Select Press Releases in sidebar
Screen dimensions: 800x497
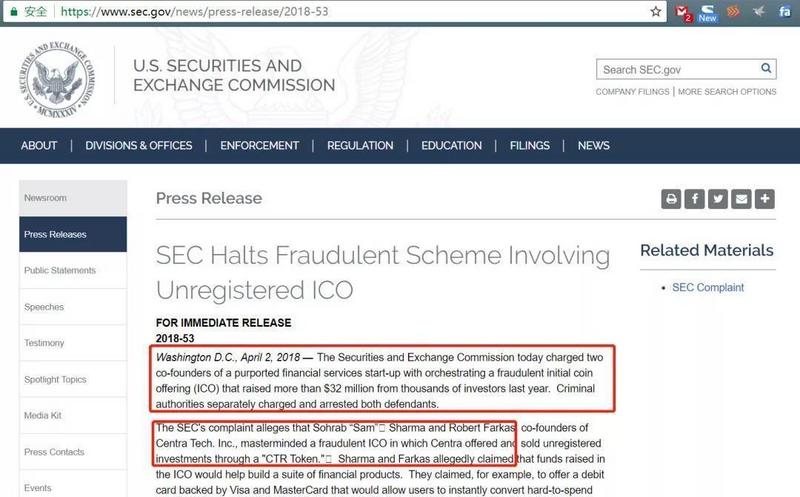[x=73, y=234]
